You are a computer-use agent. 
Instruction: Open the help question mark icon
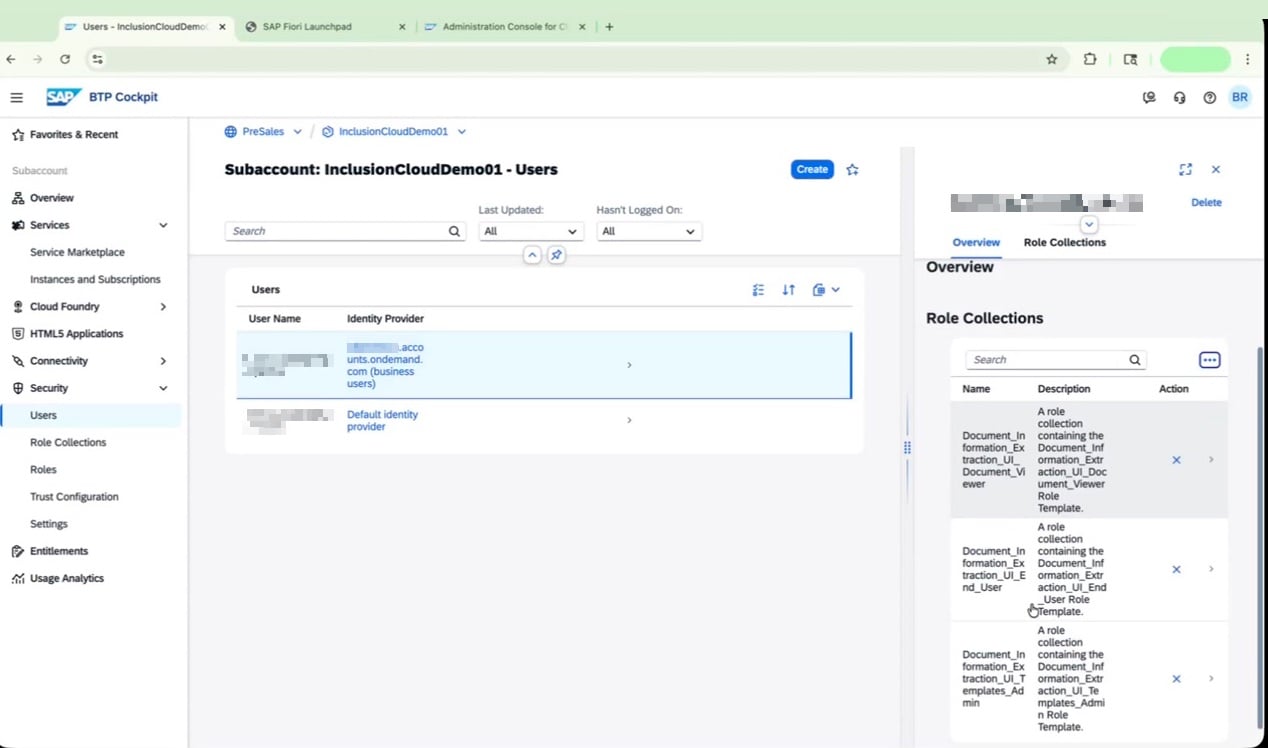tap(1209, 98)
